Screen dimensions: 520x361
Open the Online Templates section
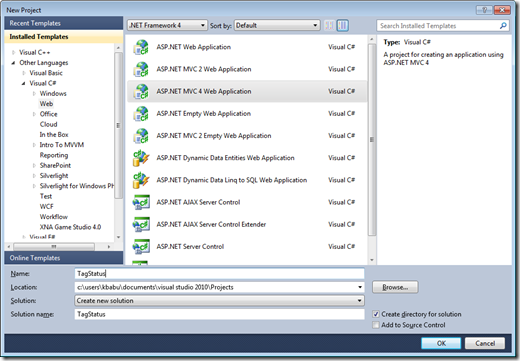[64, 258]
